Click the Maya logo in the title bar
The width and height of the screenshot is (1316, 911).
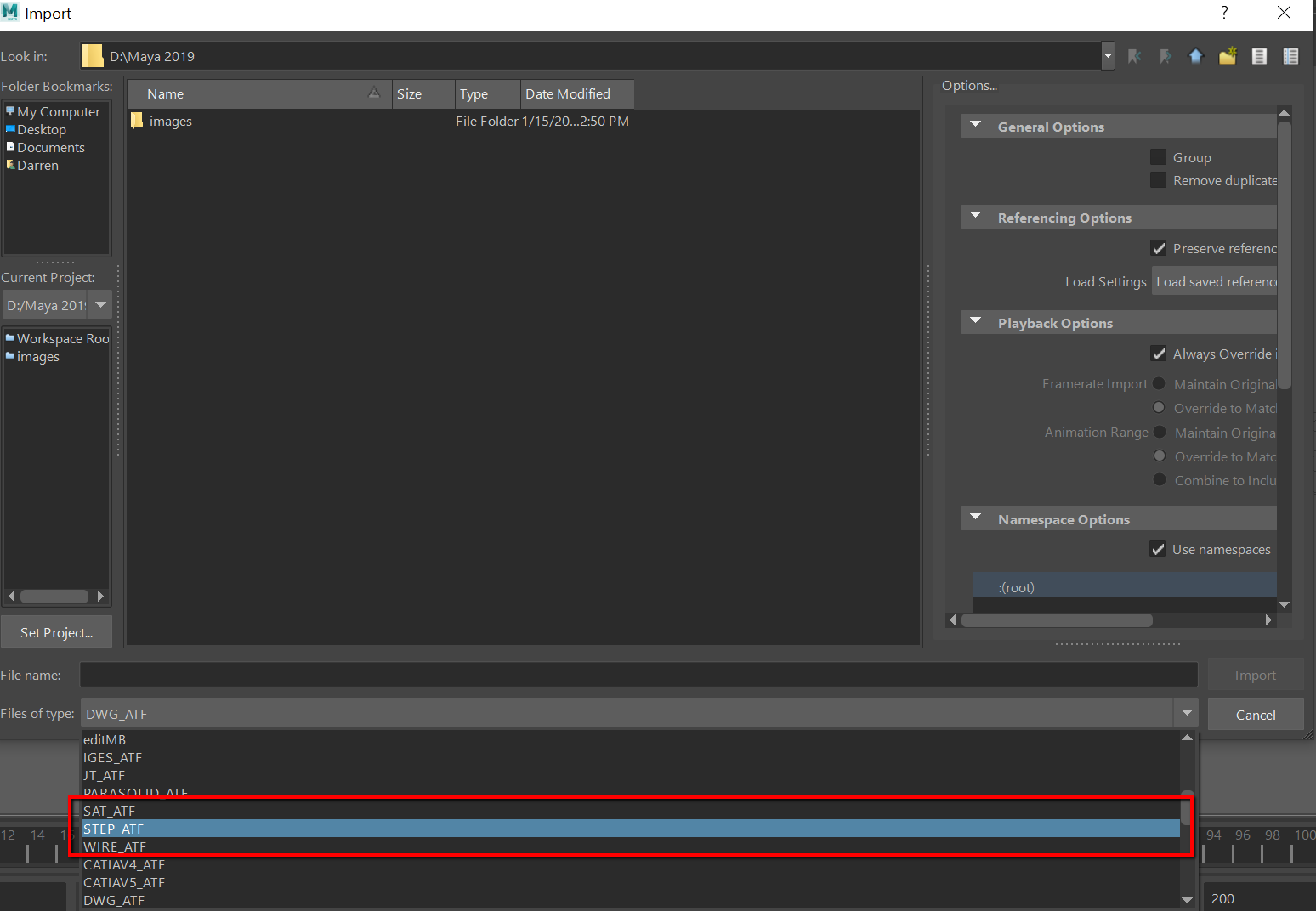(x=11, y=12)
